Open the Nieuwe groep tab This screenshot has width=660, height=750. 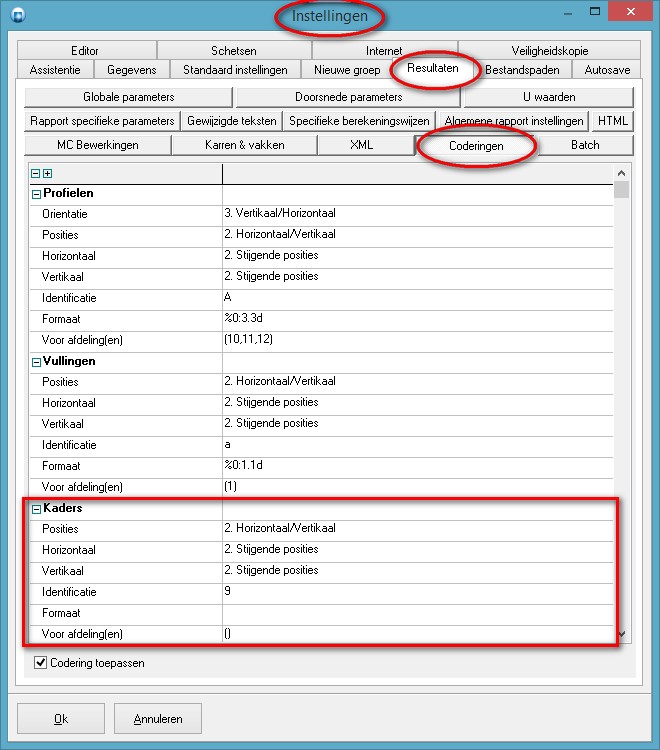click(347, 70)
